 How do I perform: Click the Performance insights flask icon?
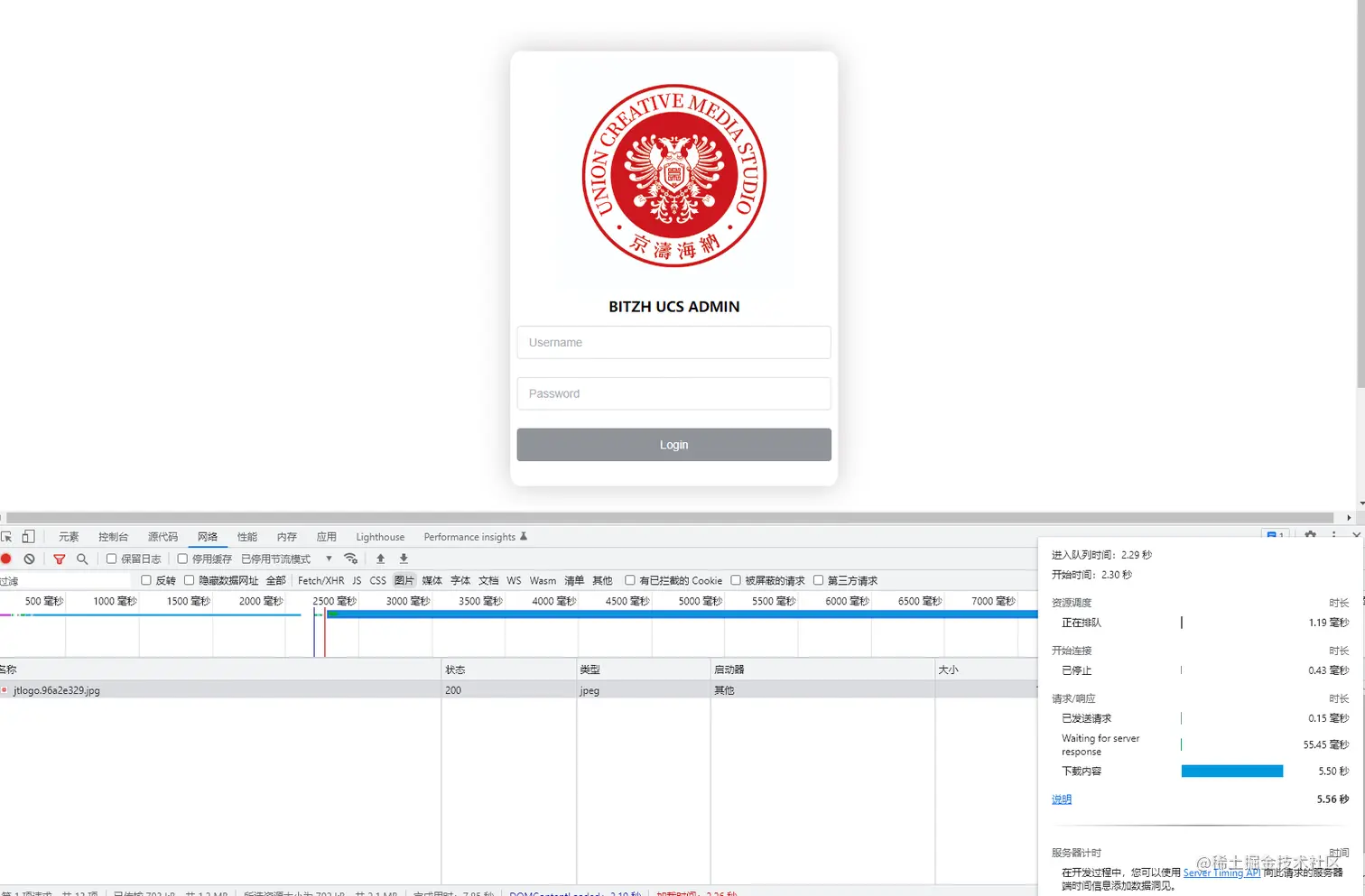(x=524, y=536)
